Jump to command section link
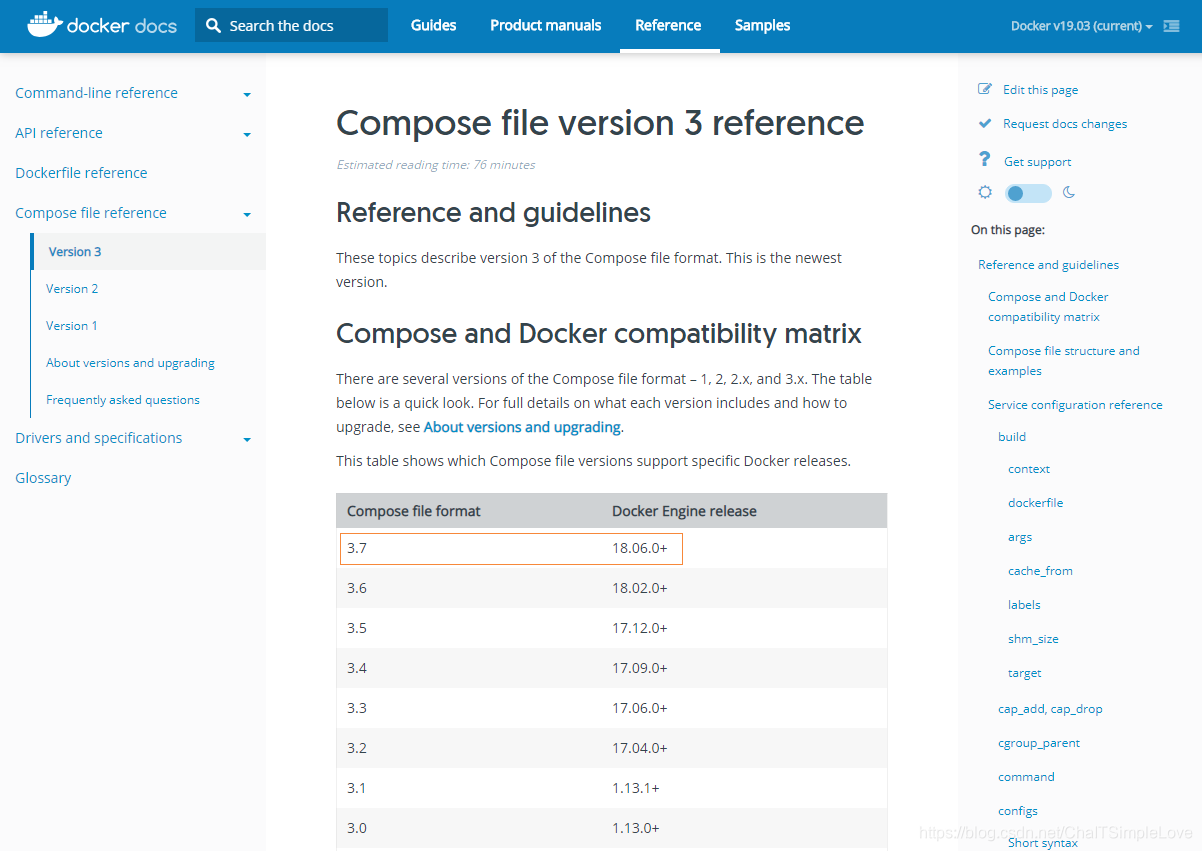The image size is (1202, 851). (x=1026, y=777)
